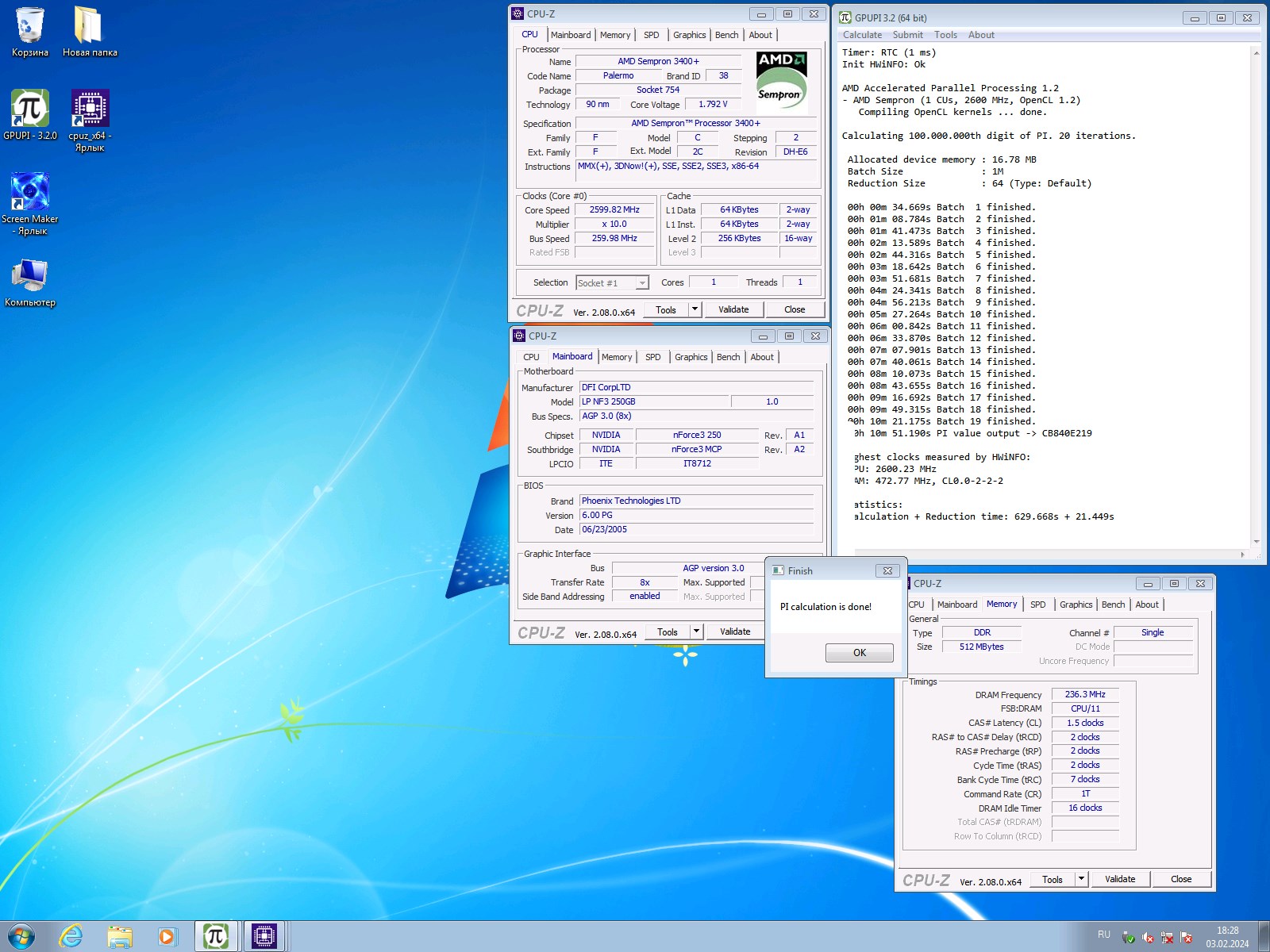
Task: Open the Calculate menu in GPUPI
Action: click(x=862, y=35)
